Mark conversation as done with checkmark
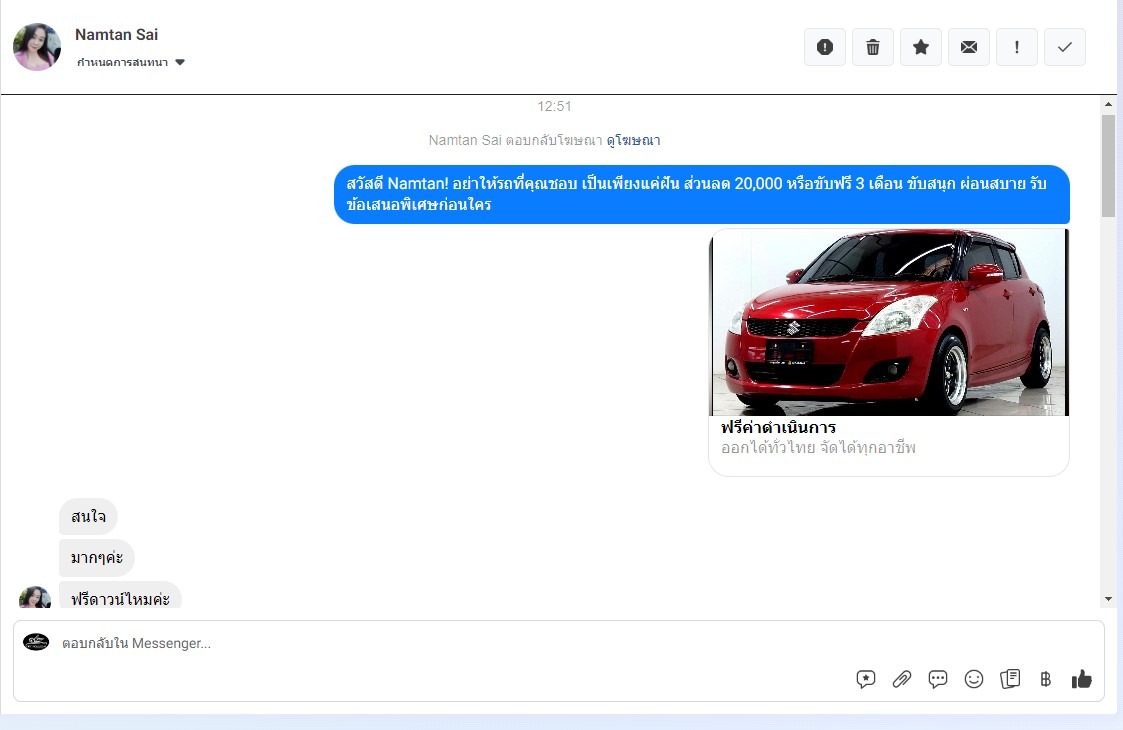The height and width of the screenshot is (730, 1123). point(1065,47)
